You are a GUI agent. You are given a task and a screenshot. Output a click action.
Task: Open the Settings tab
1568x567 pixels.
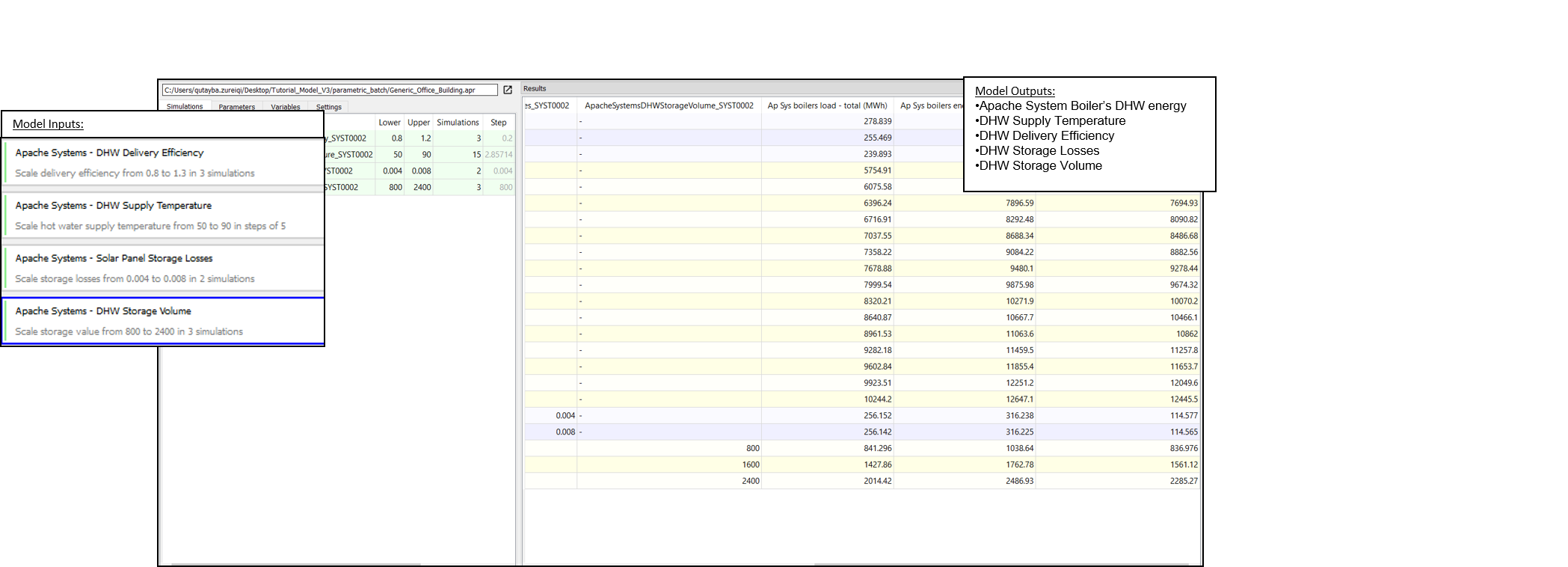click(x=328, y=107)
